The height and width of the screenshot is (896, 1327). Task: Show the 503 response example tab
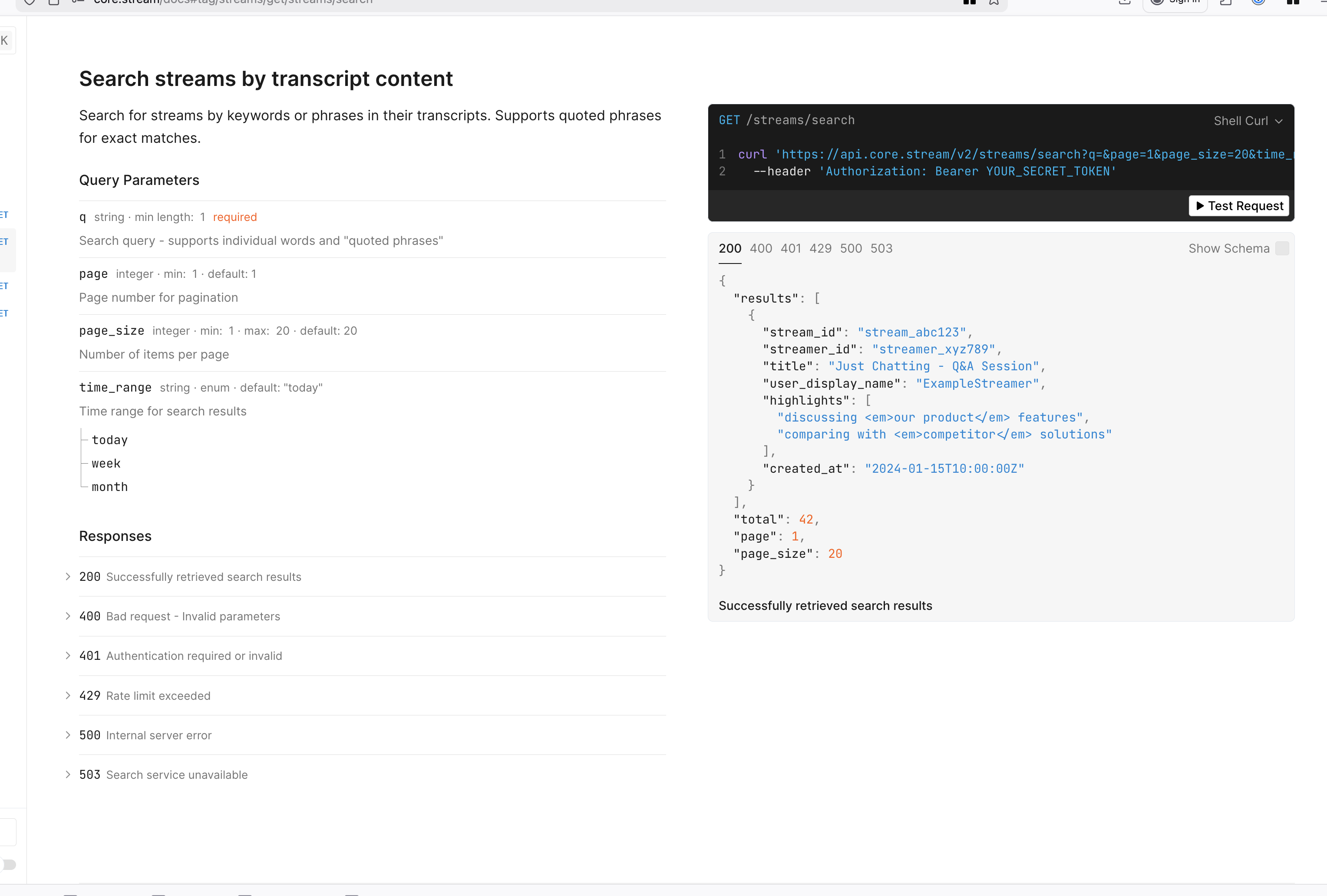click(881, 248)
